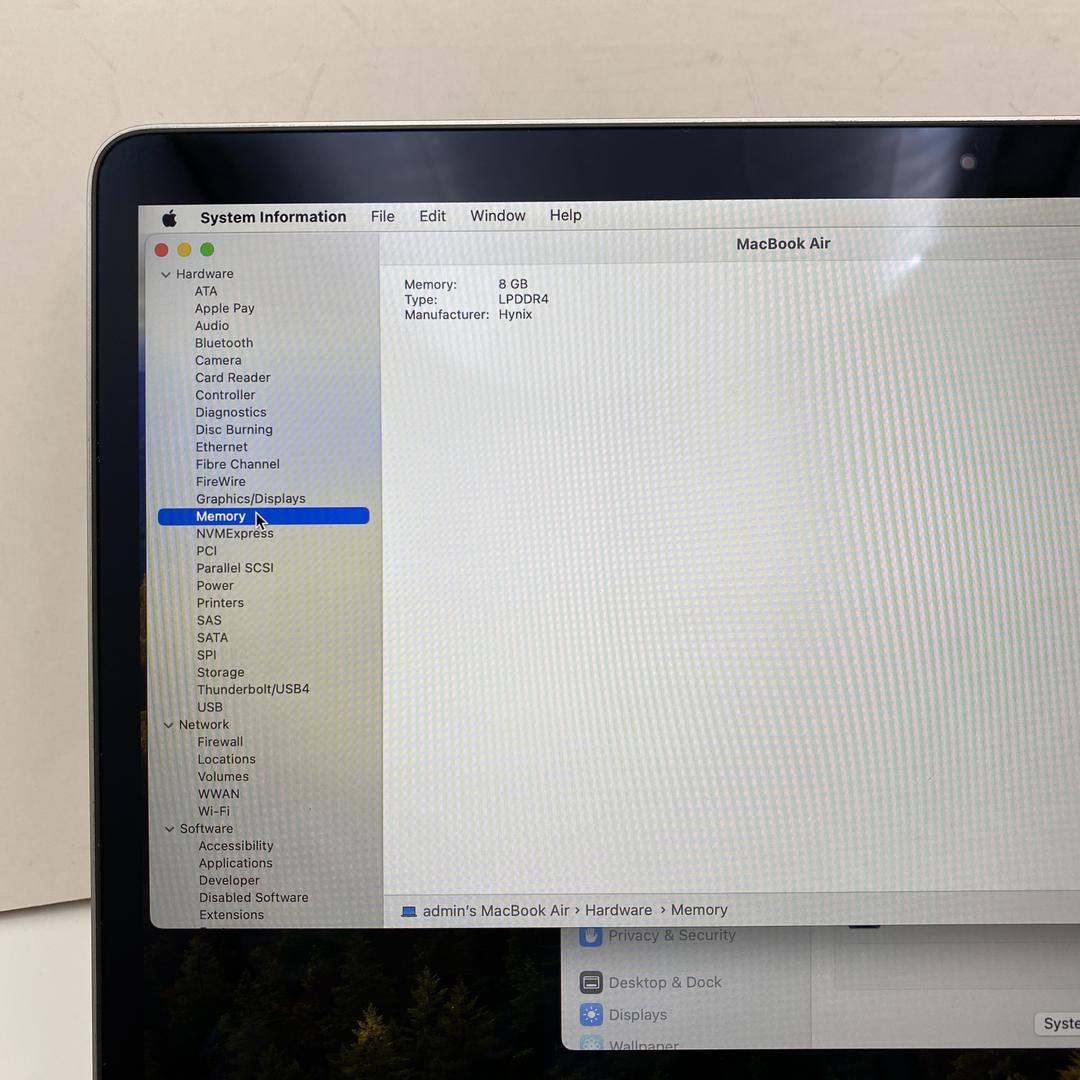Open the System Information app menu
Screen dimensions: 1080x1080
(x=273, y=217)
